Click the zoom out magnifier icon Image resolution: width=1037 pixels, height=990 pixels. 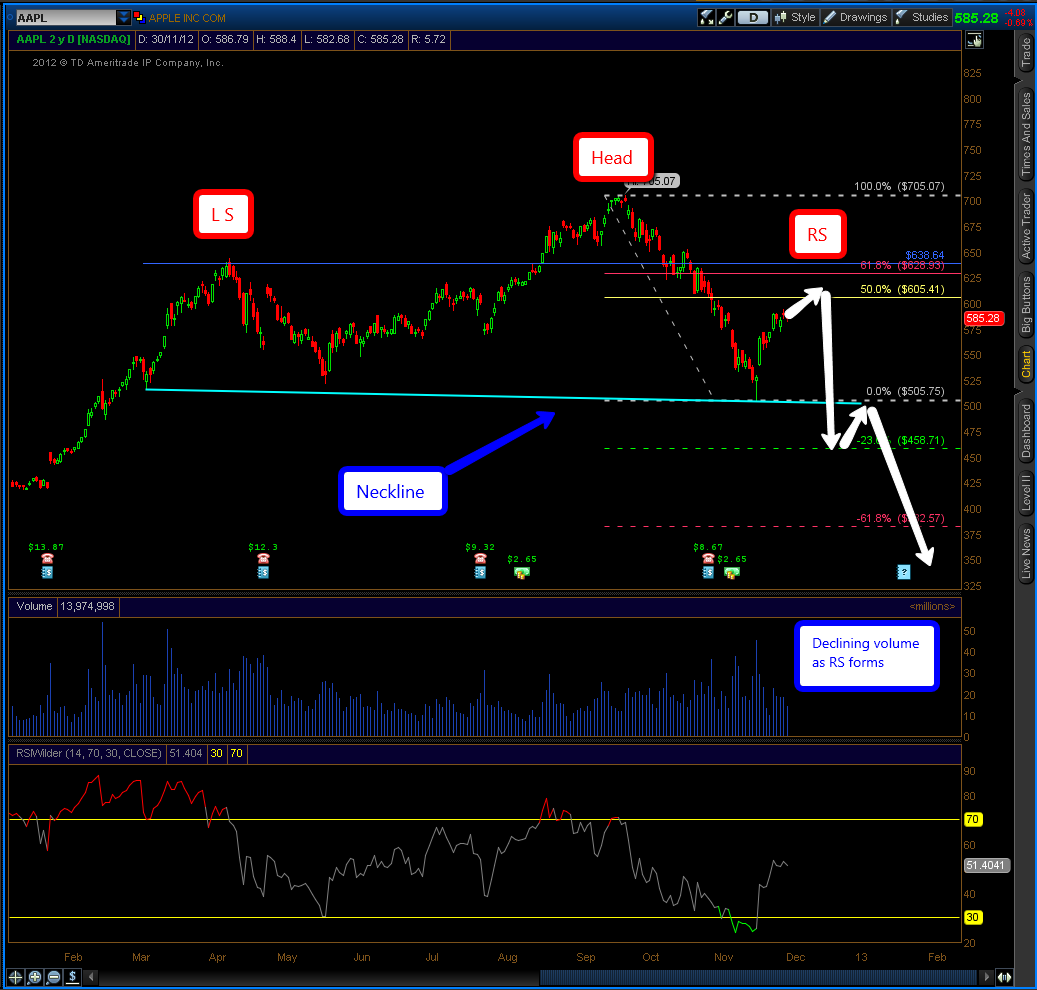(54, 977)
